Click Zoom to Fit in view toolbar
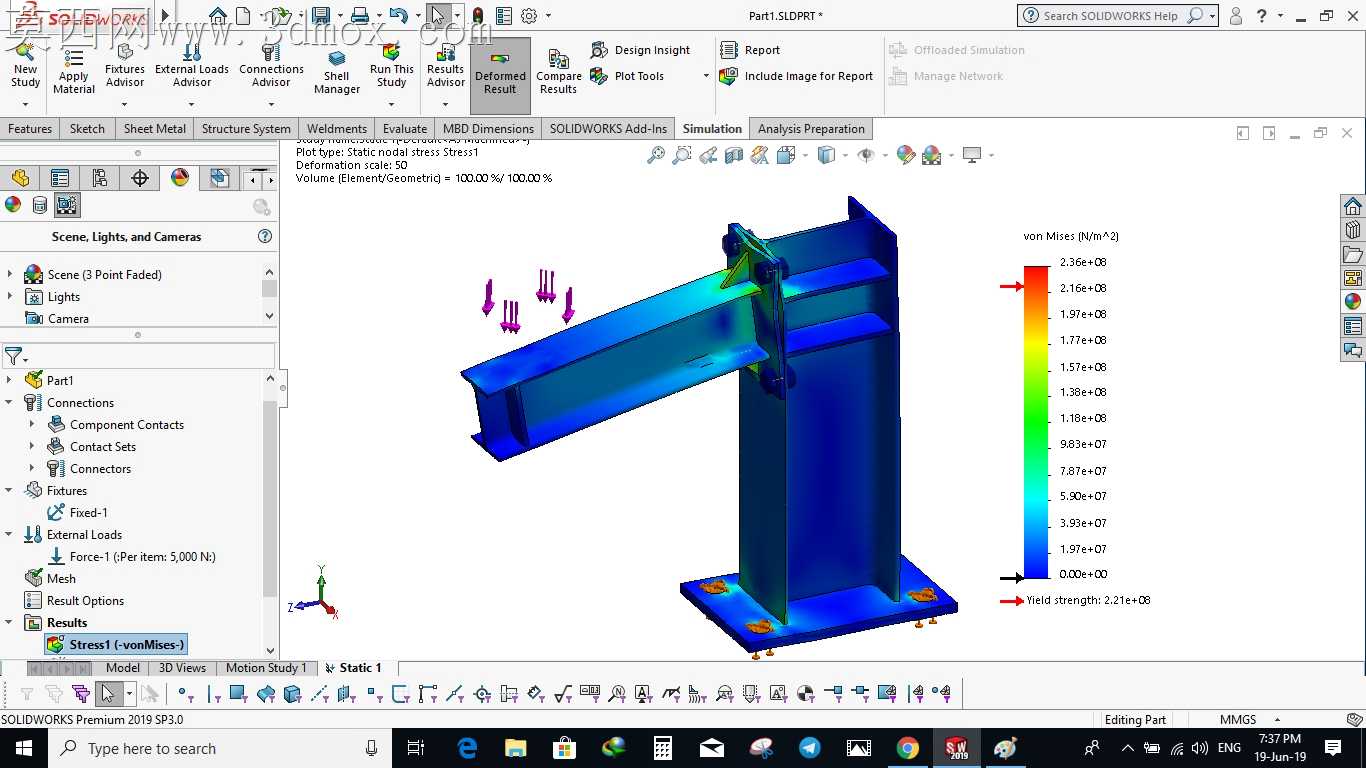 coord(656,155)
